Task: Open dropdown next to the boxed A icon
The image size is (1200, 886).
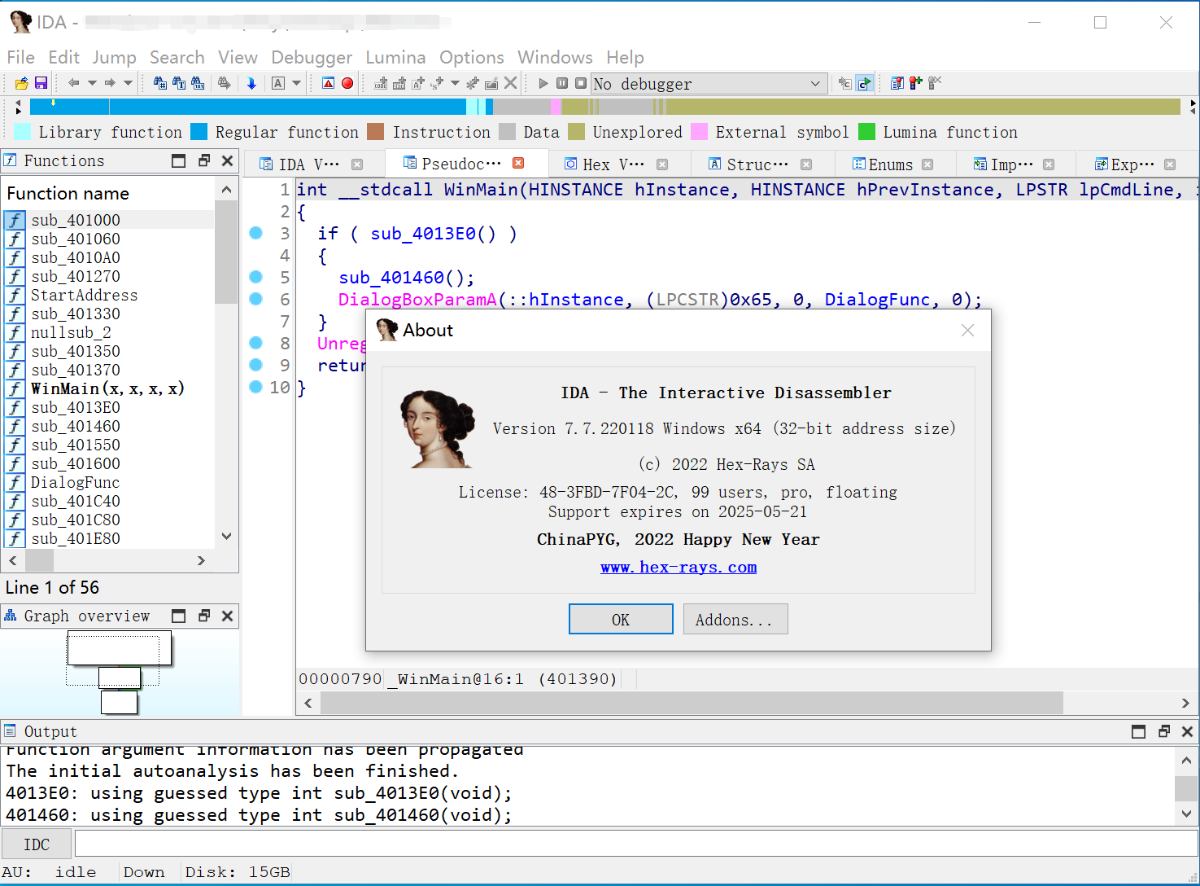Action: [x=296, y=84]
